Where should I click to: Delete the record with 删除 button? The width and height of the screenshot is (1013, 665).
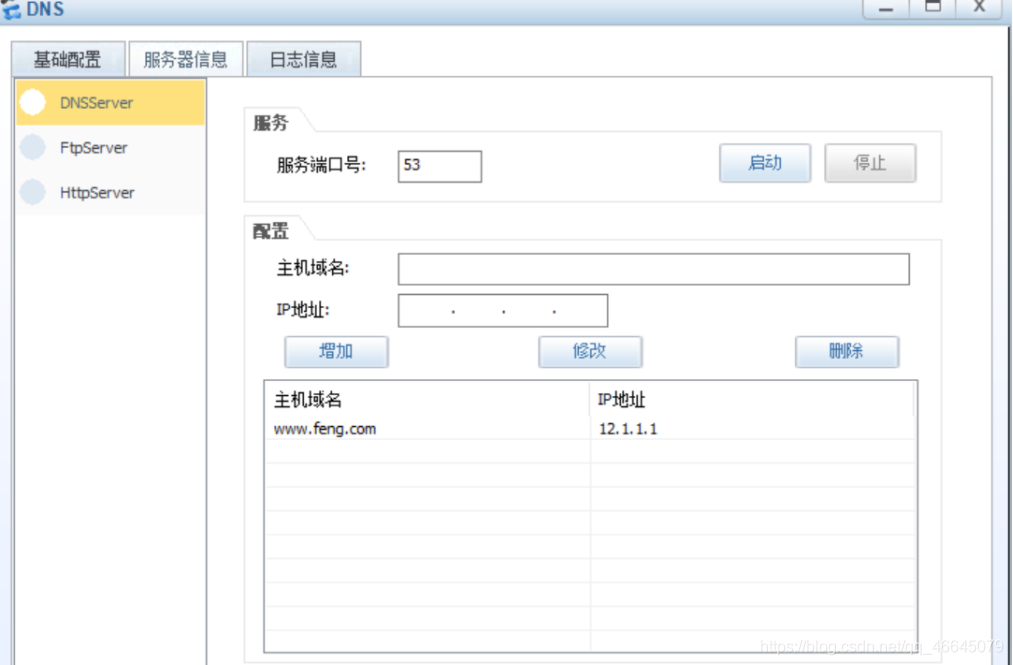[x=846, y=352]
